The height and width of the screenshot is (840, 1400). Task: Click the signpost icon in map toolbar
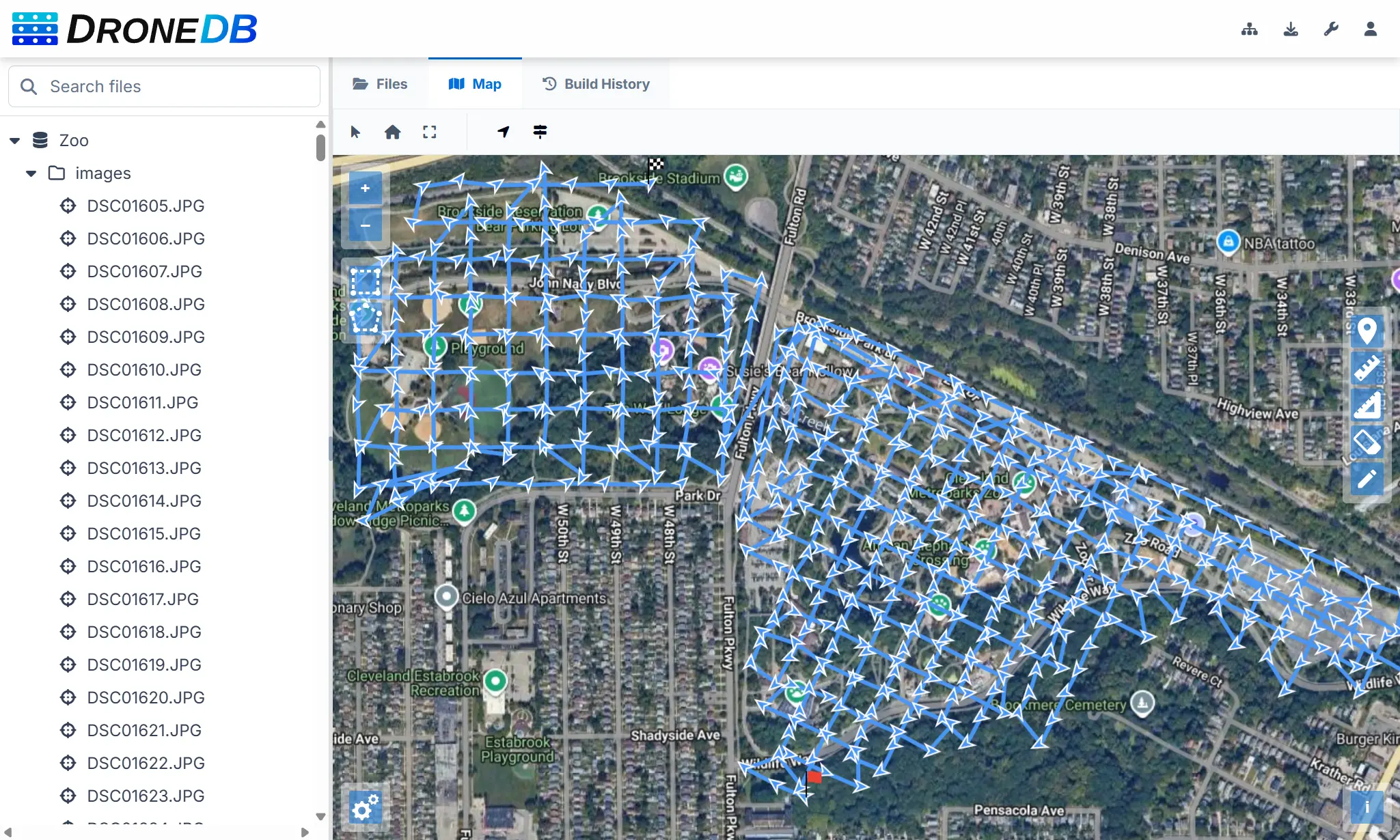pos(540,132)
